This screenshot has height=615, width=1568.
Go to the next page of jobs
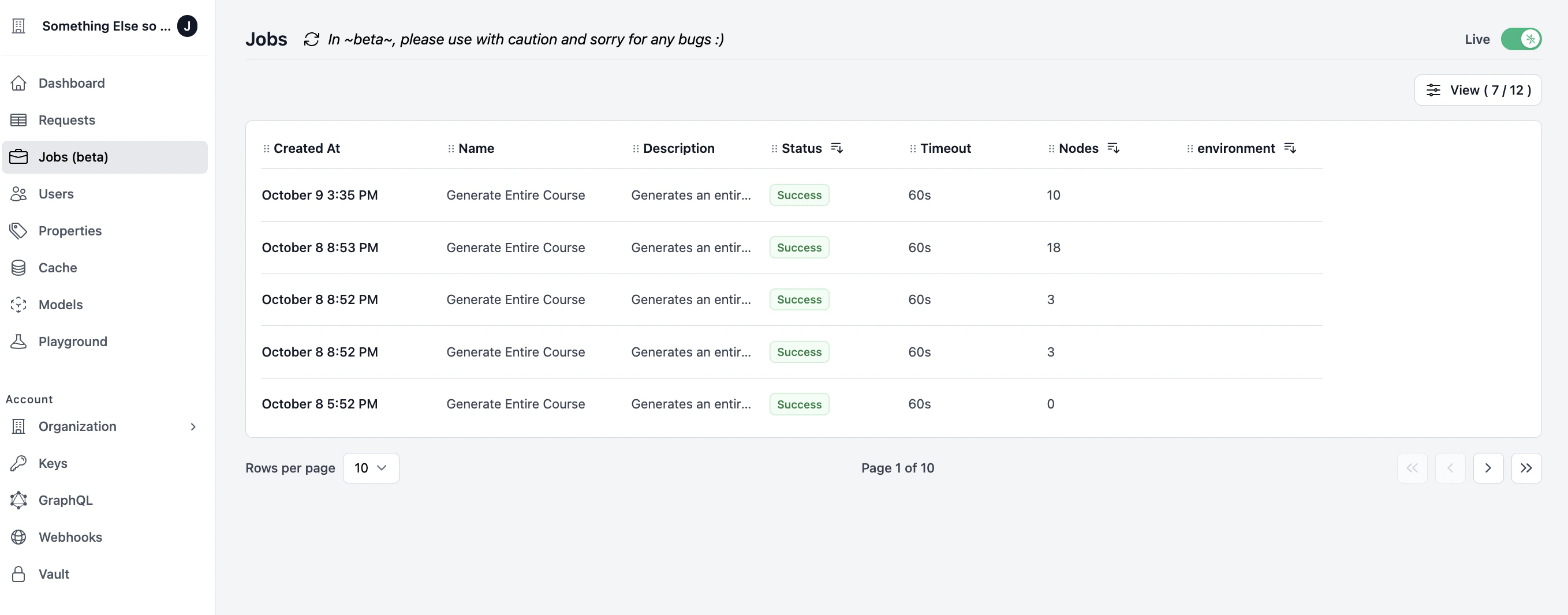[x=1488, y=468]
